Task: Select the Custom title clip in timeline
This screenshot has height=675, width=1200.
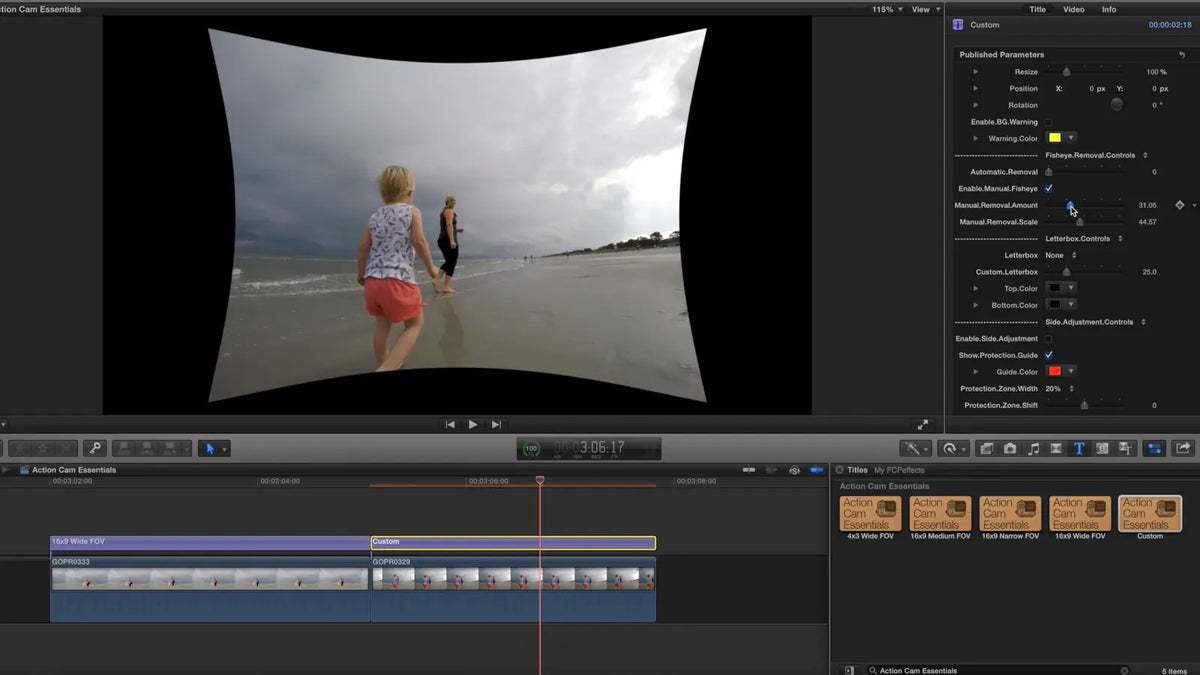Action: click(x=513, y=543)
